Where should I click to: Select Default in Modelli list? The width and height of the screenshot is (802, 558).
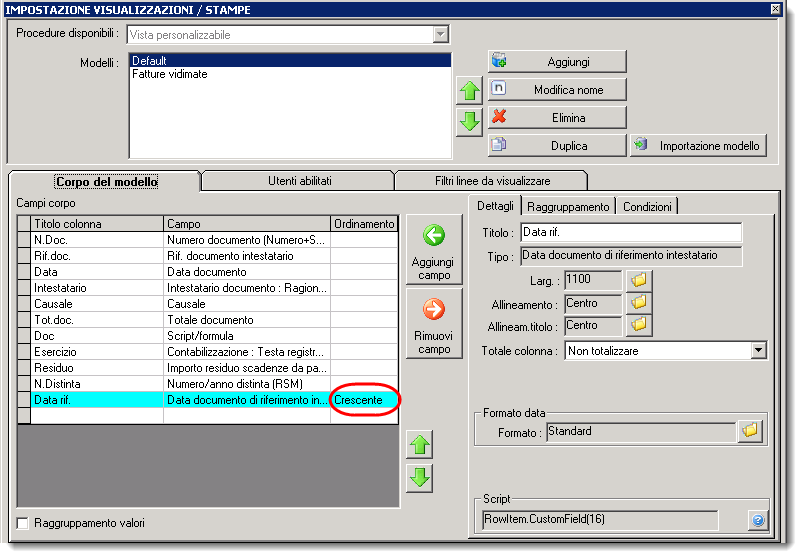[x=290, y=60]
